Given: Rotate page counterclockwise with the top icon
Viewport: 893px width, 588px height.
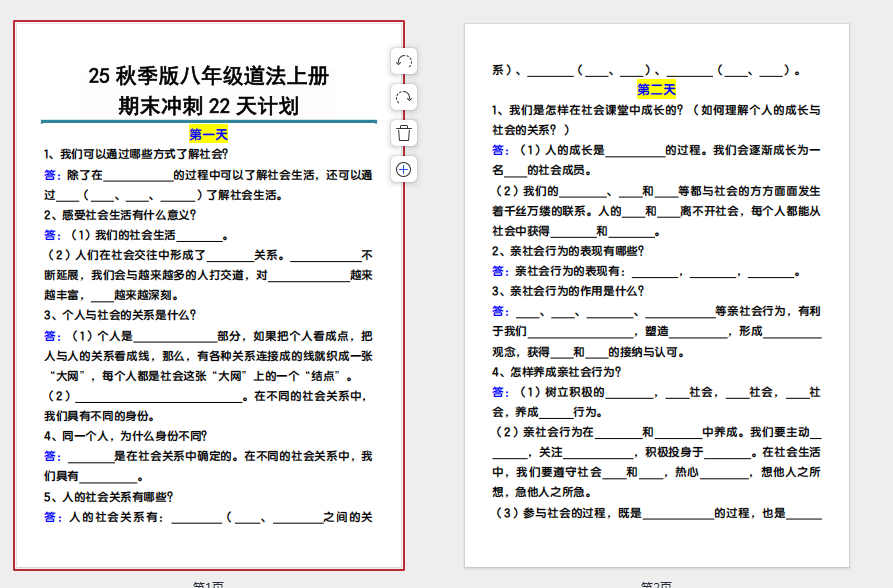Looking at the screenshot, I should pyautogui.click(x=404, y=62).
